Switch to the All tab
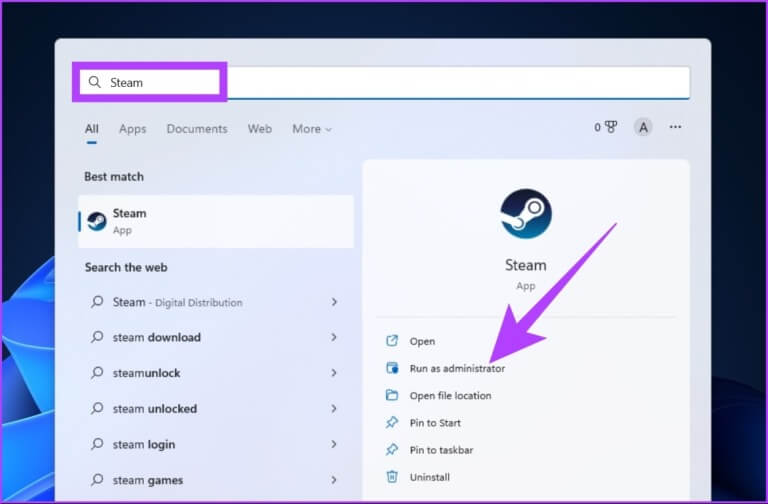The width and height of the screenshot is (768, 504). 92,129
